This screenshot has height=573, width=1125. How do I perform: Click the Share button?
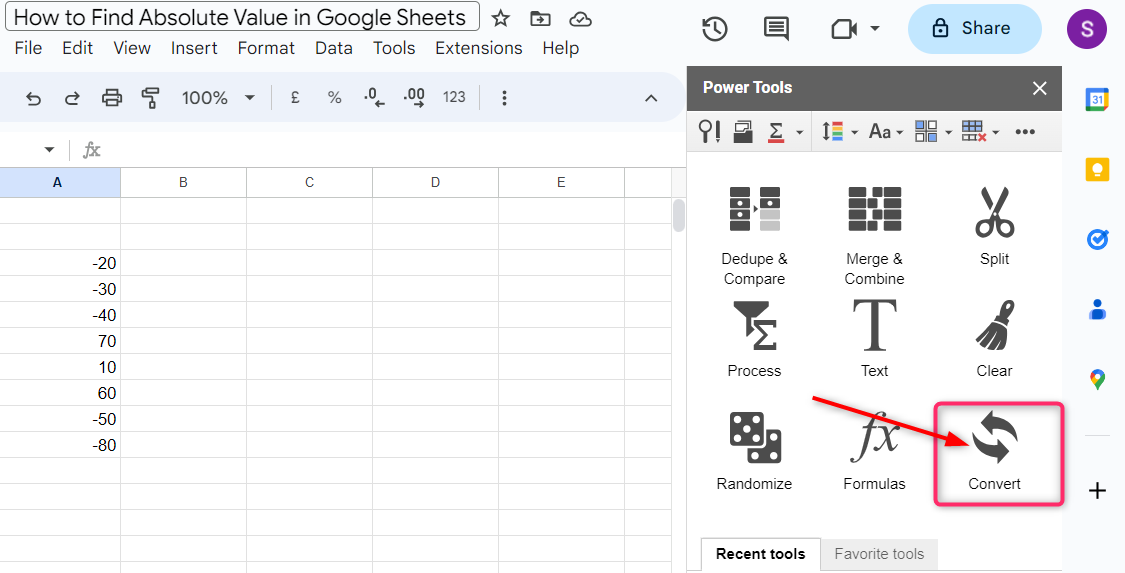[974, 29]
